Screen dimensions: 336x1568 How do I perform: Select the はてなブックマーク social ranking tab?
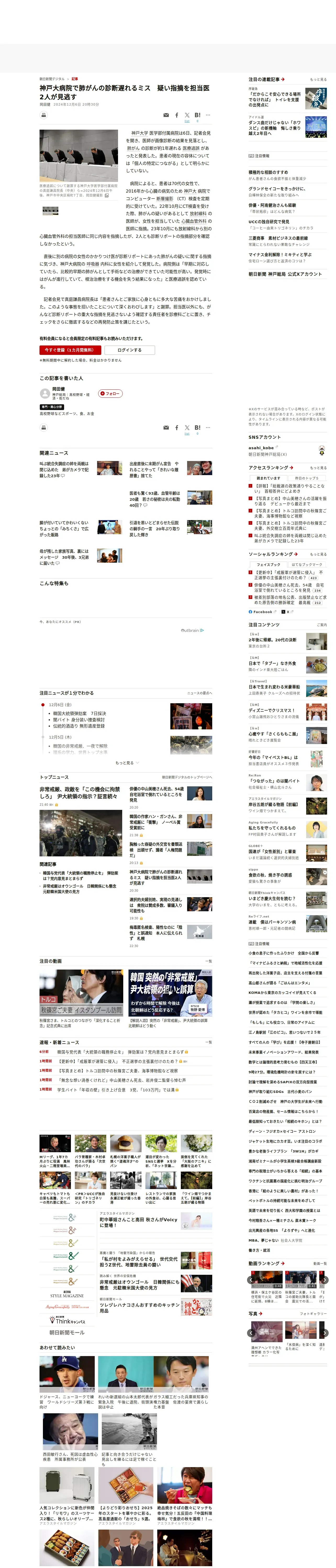307,564
